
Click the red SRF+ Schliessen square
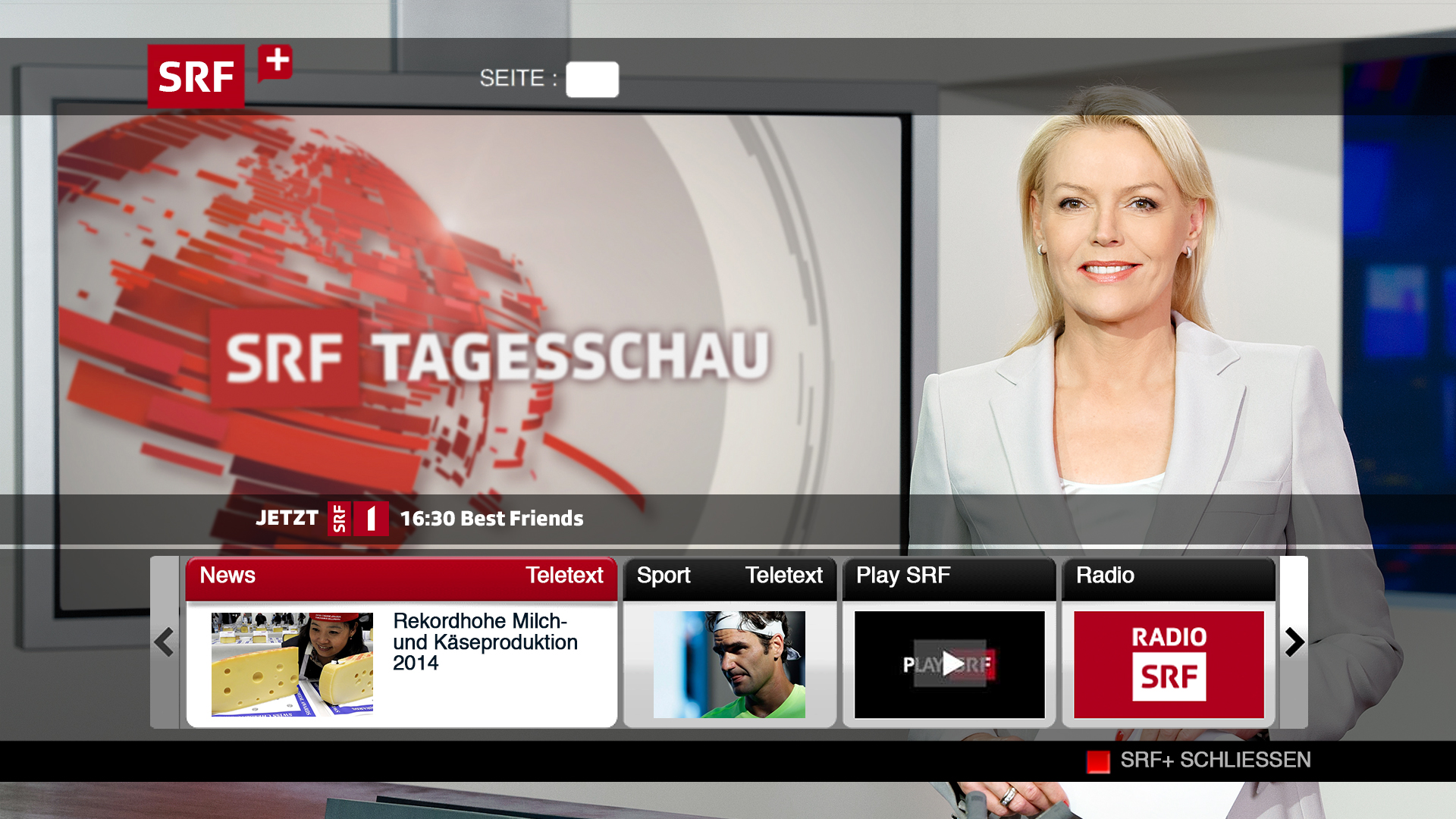1097,761
